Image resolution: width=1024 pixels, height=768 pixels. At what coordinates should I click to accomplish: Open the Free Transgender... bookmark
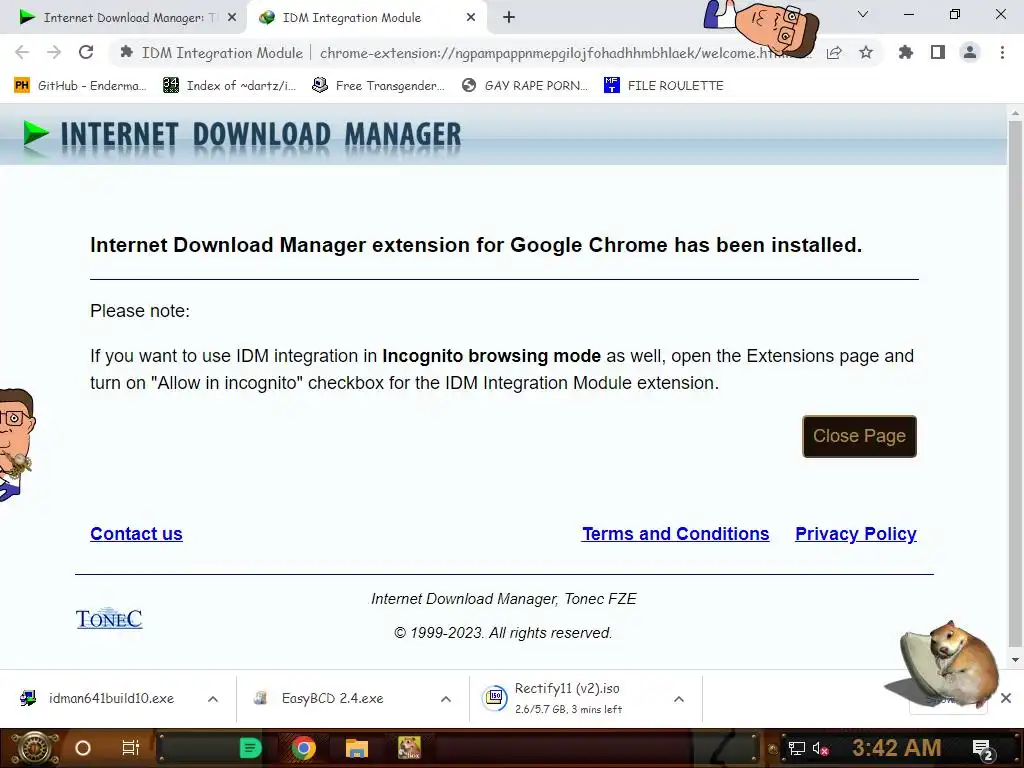[378, 86]
